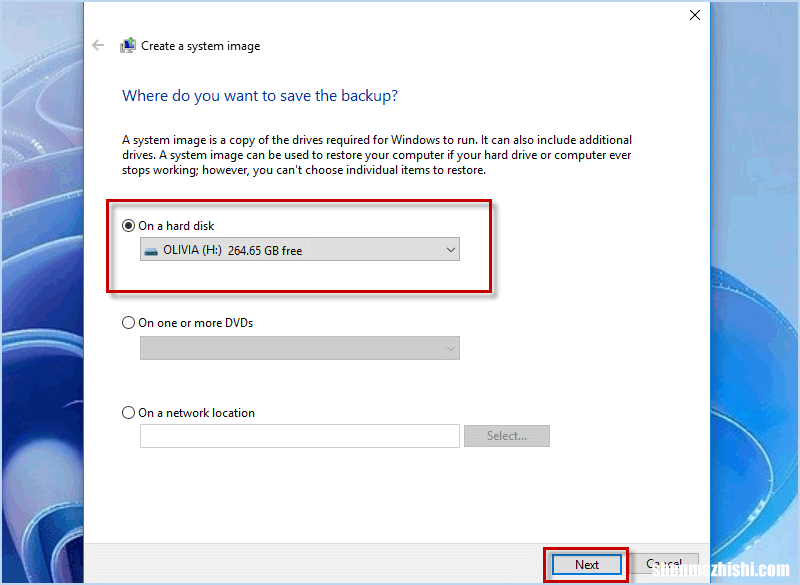This screenshot has height=585, width=800.
Task: Click the Cancel button
Action: pos(664,563)
